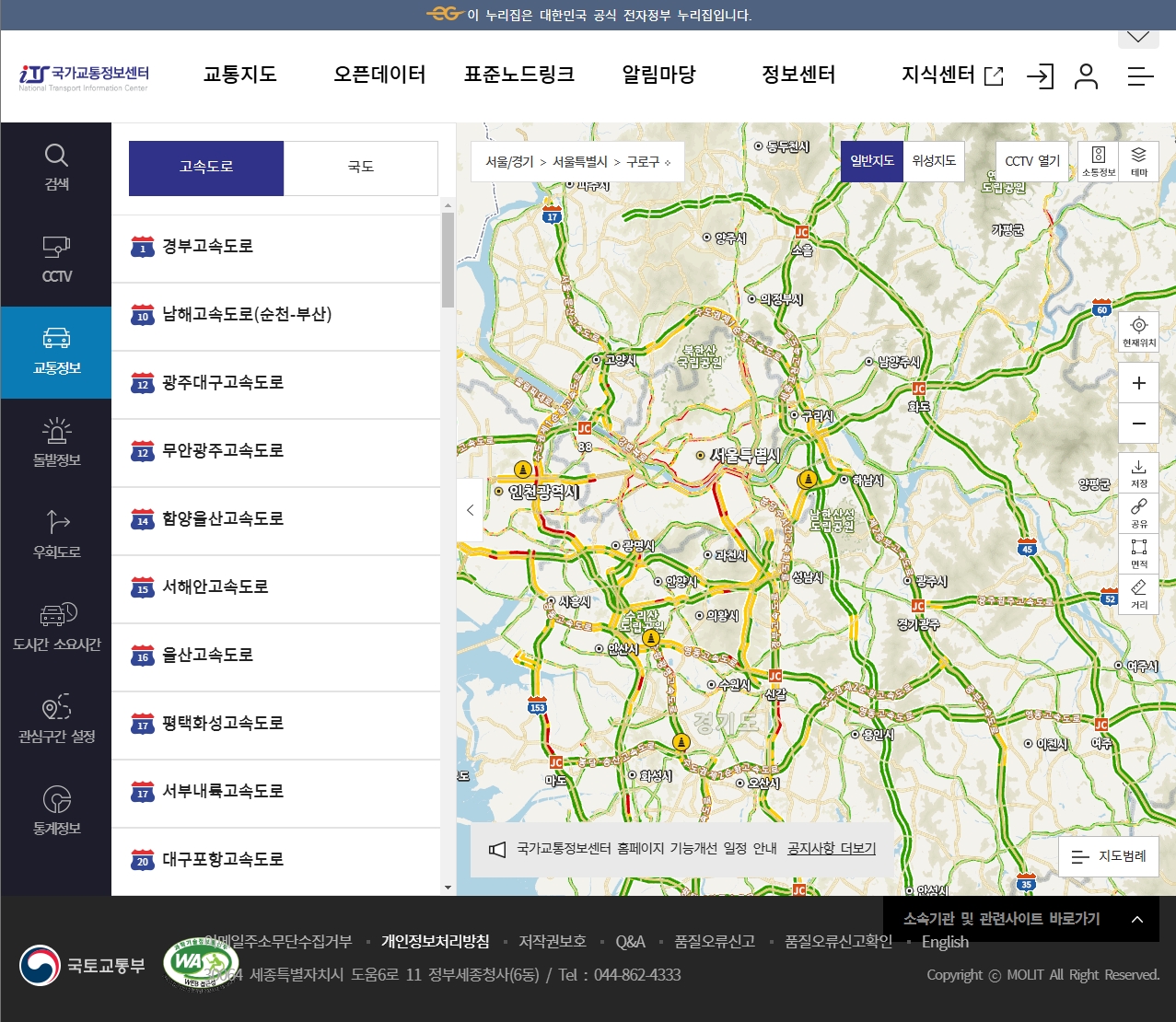Select the 고속도로 tab
This screenshot has height=1022, width=1176.
[206, 168]
